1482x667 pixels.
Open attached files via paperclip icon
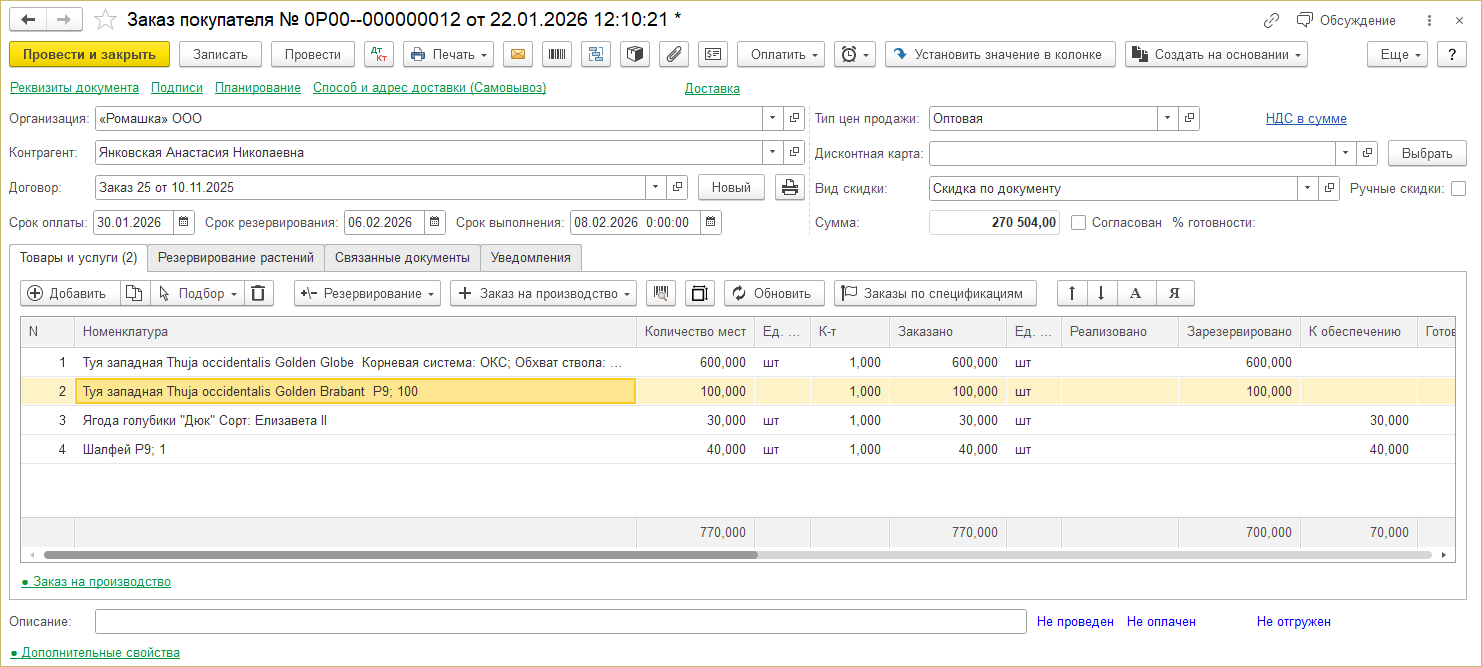(673, 55)
